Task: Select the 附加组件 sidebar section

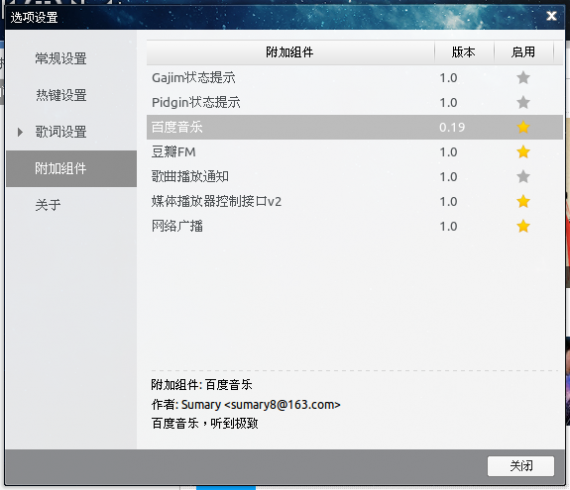Action: (71, 169)
